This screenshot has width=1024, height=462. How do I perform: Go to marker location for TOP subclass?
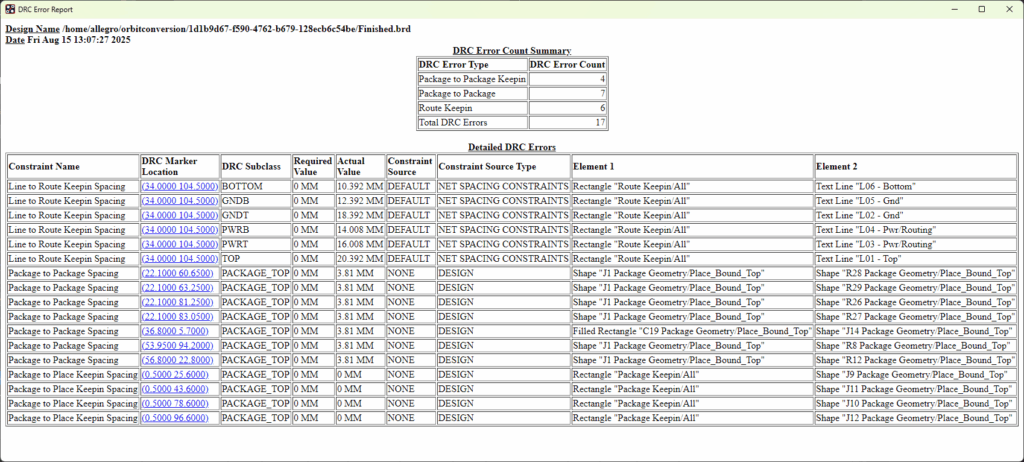point(180,258)
